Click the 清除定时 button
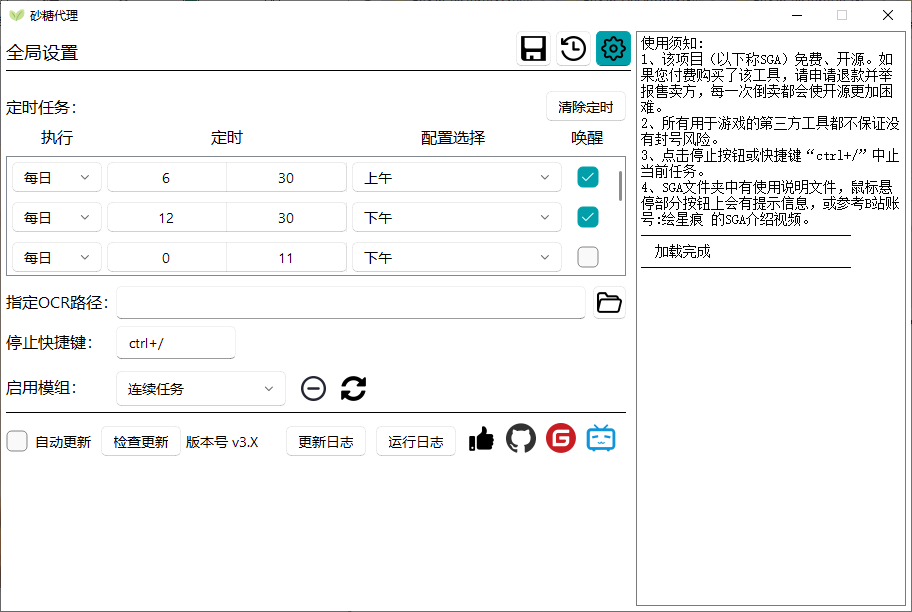Image resolution: width=912 pixels, height=612 pixels. click(x=586, y=106)
